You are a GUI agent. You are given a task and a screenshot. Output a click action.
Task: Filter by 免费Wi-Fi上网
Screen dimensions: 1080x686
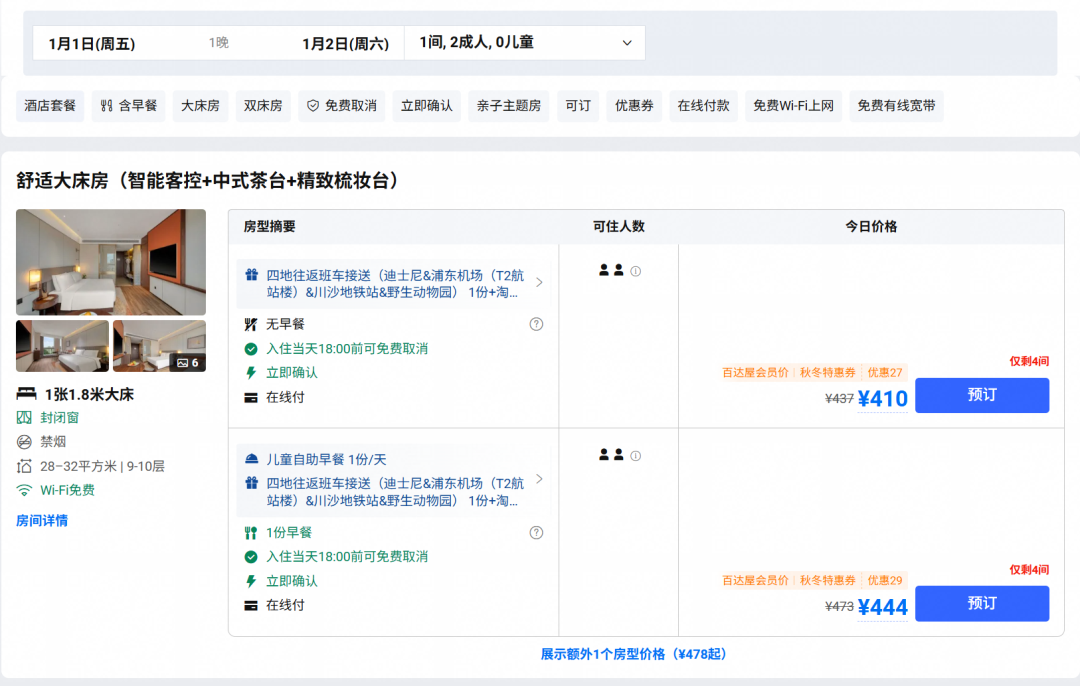[793, 106]
